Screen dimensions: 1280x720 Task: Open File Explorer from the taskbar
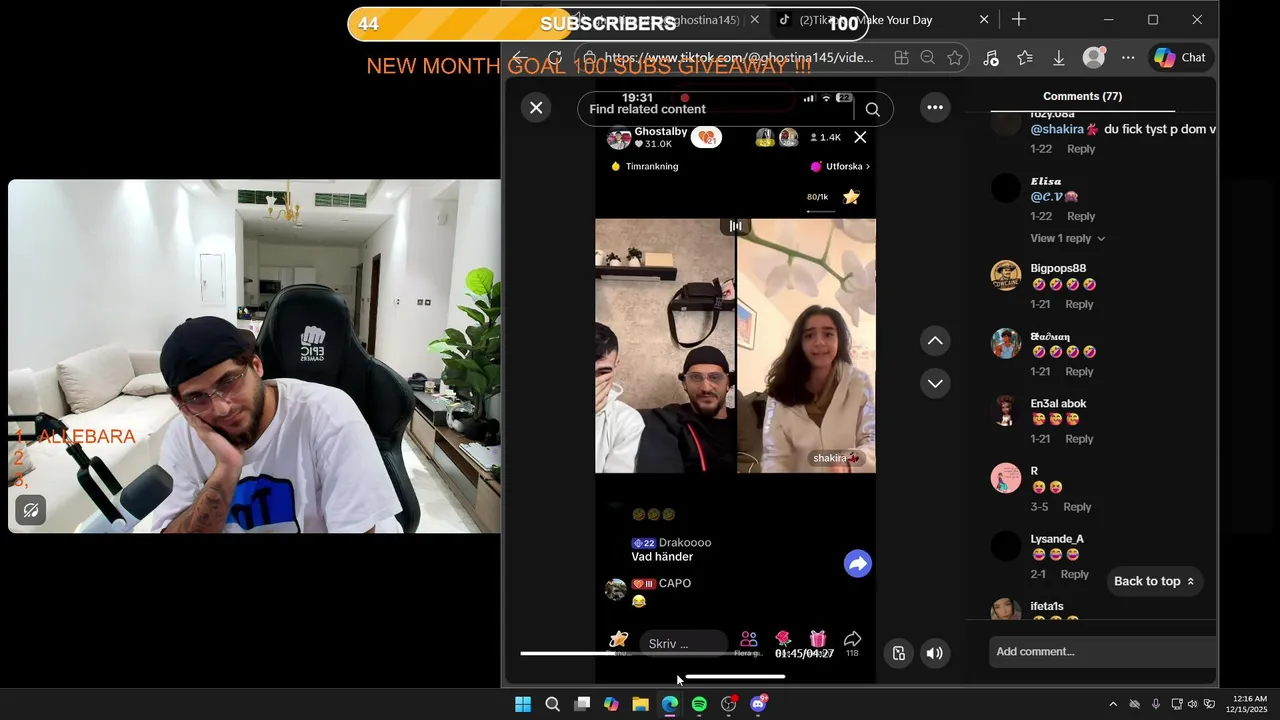coord(640,704)
